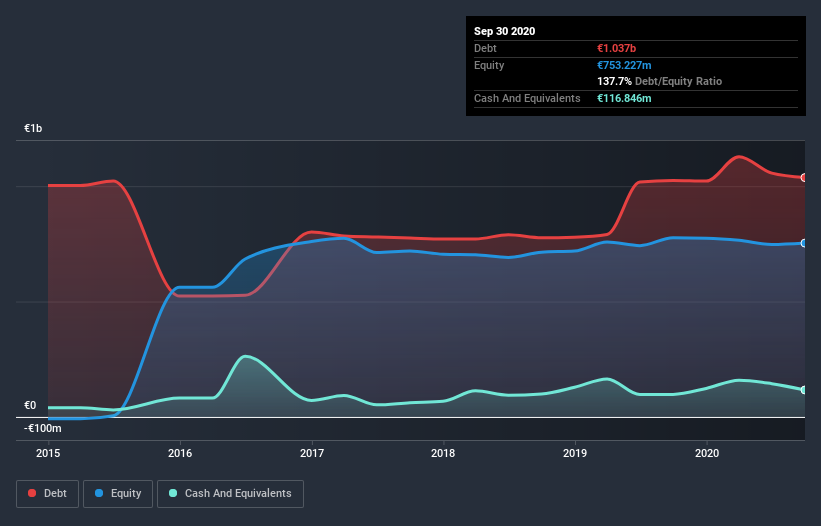Click Cash And Equivalents label in tooltip

pos(527,98)
